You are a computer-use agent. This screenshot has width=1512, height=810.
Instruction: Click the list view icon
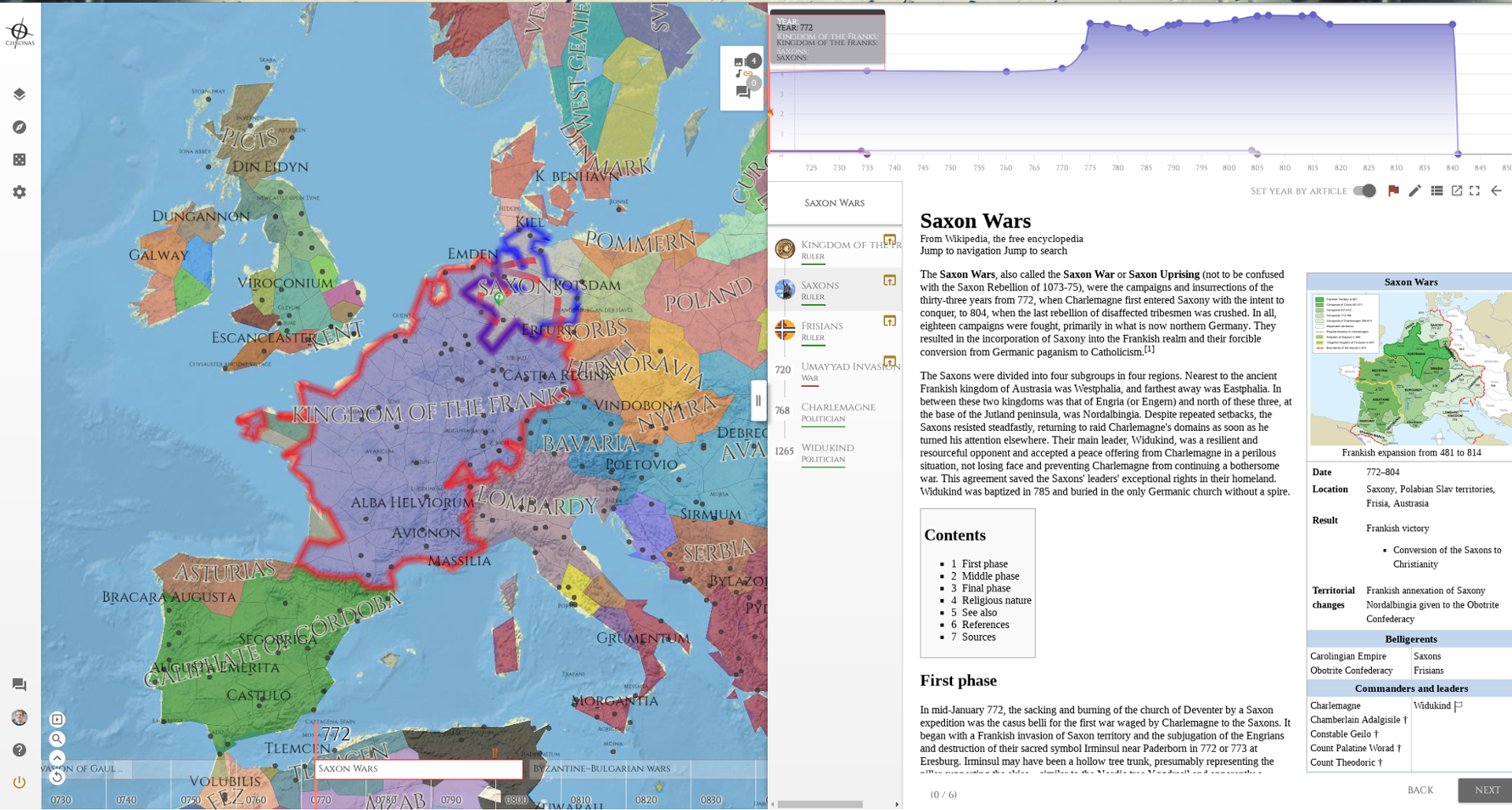(1436, 191)
